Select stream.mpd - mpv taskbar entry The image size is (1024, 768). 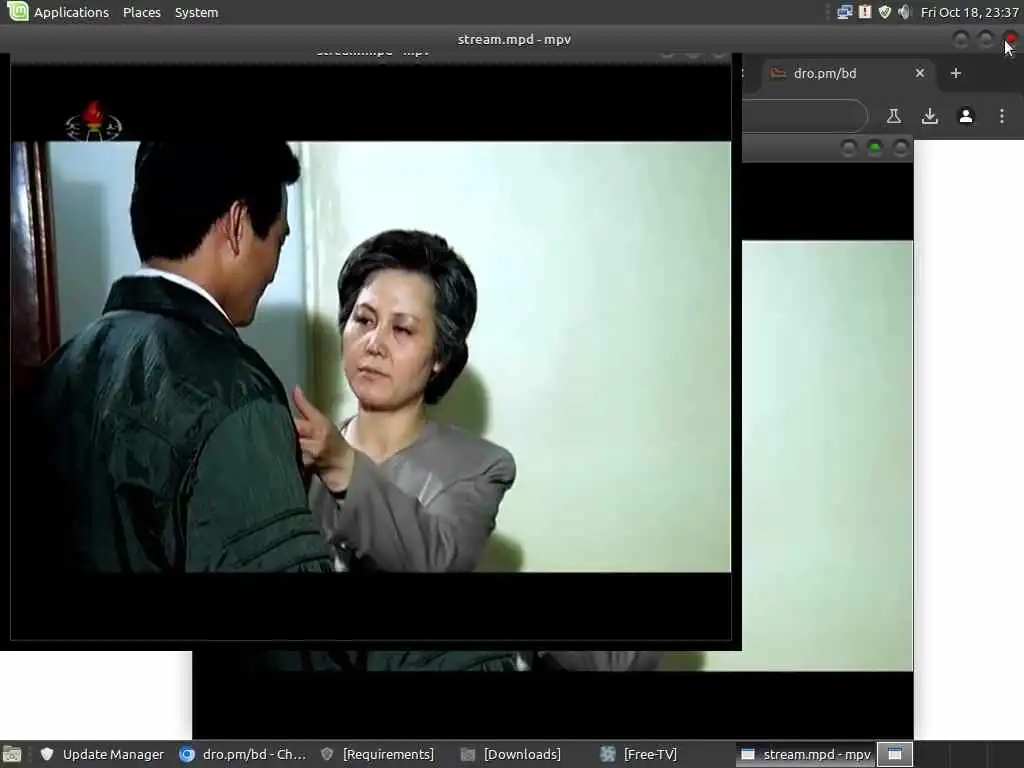pos(806,754)
